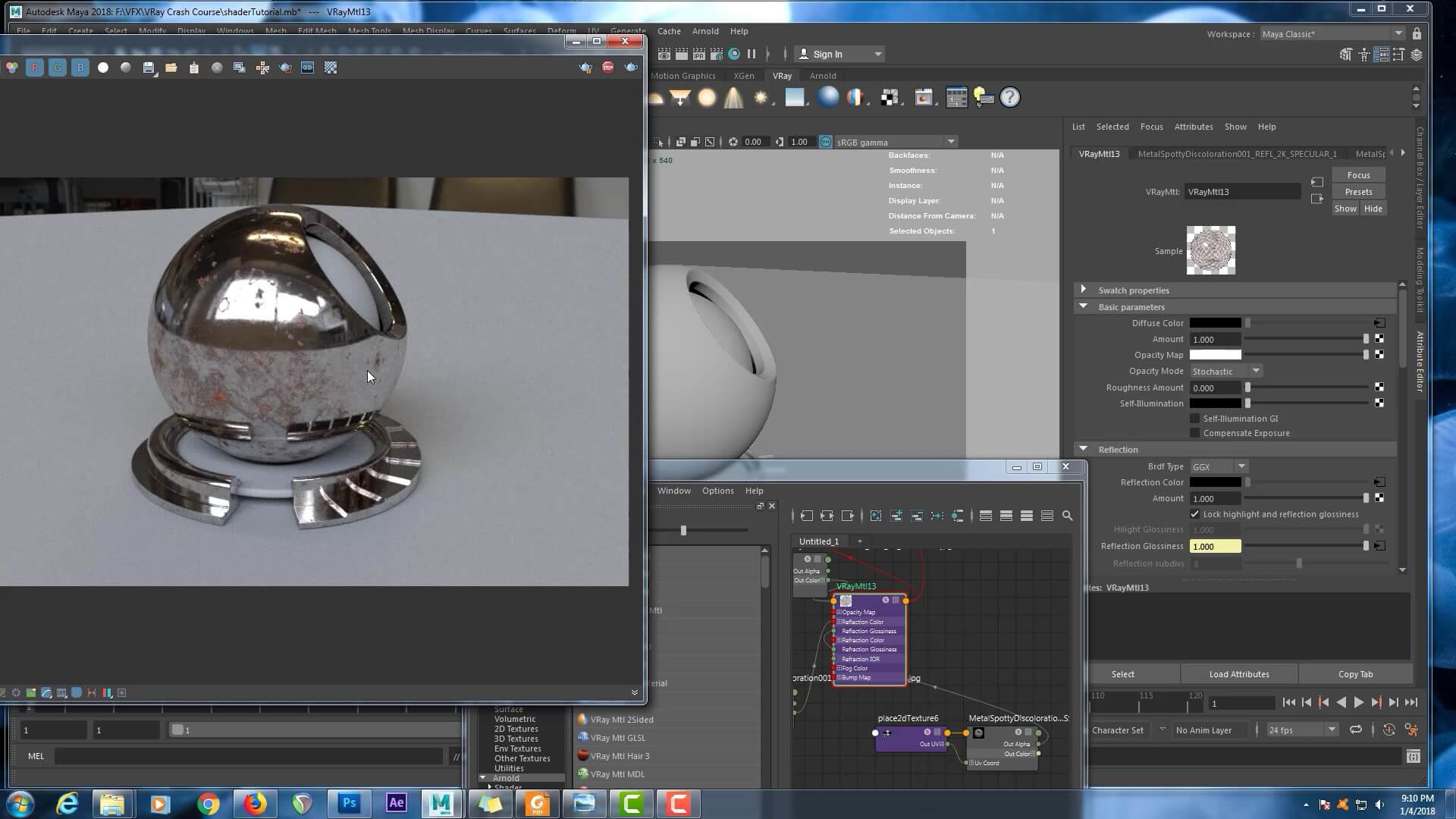Open Photoshop from the taskbar
Image resolution: width=1456 pixels, height=819 pixels.
pyautogui.click(x=349, y=803)
